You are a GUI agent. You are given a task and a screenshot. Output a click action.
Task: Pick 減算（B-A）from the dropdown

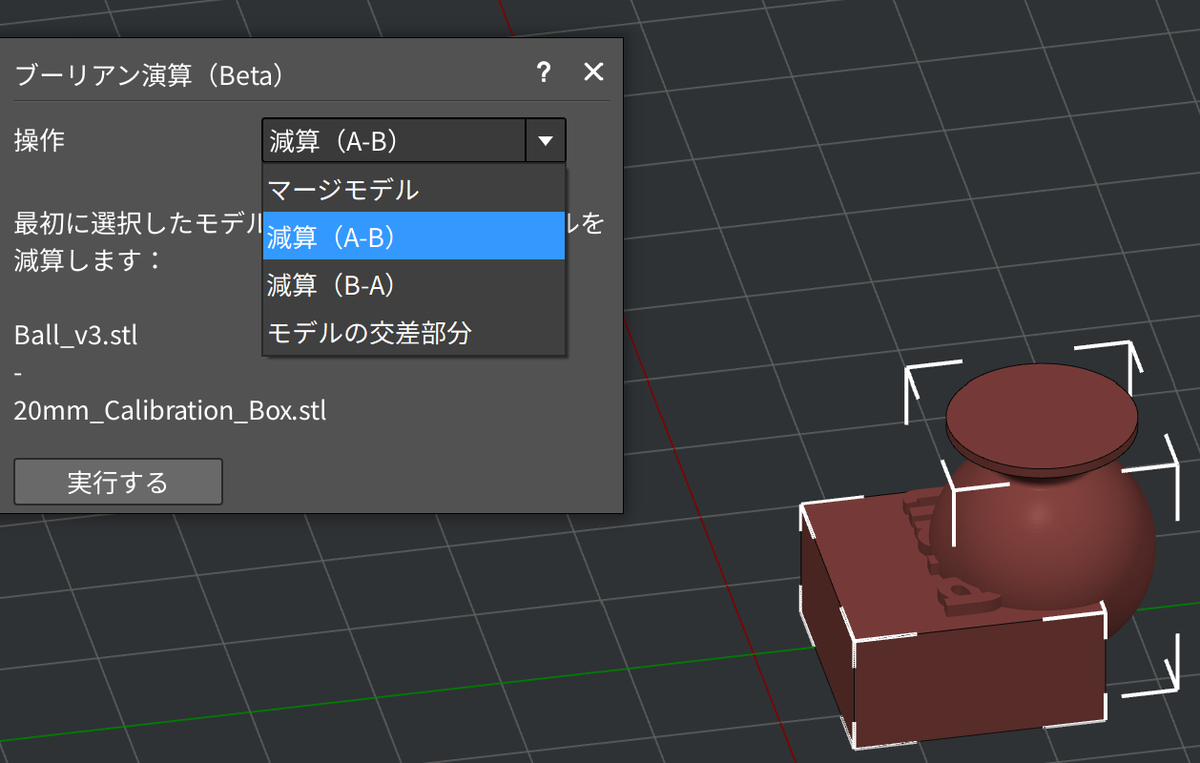pyautogui.click(x=414, y=284)
